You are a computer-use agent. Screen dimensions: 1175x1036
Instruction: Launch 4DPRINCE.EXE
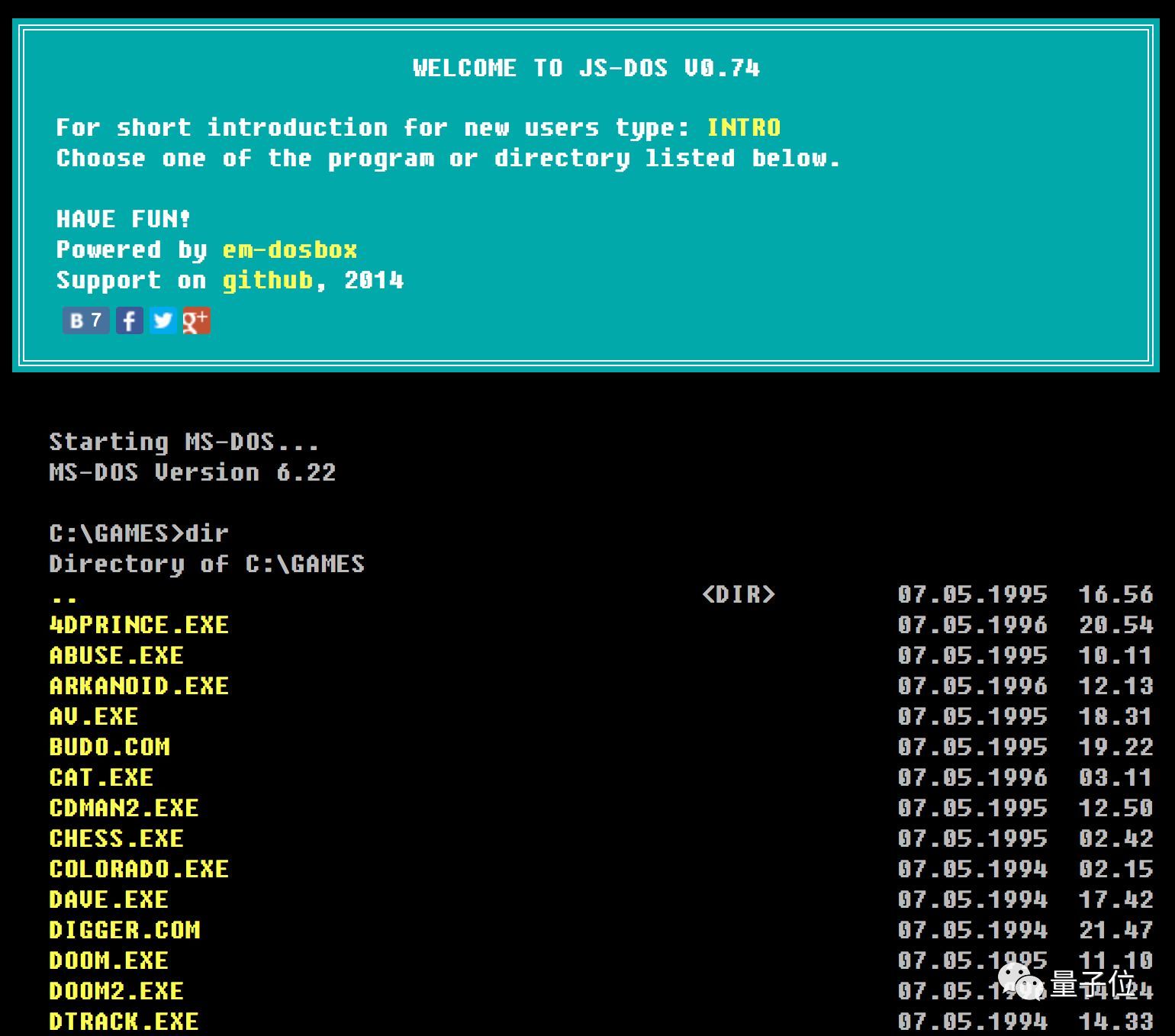[x=139, y=625]
